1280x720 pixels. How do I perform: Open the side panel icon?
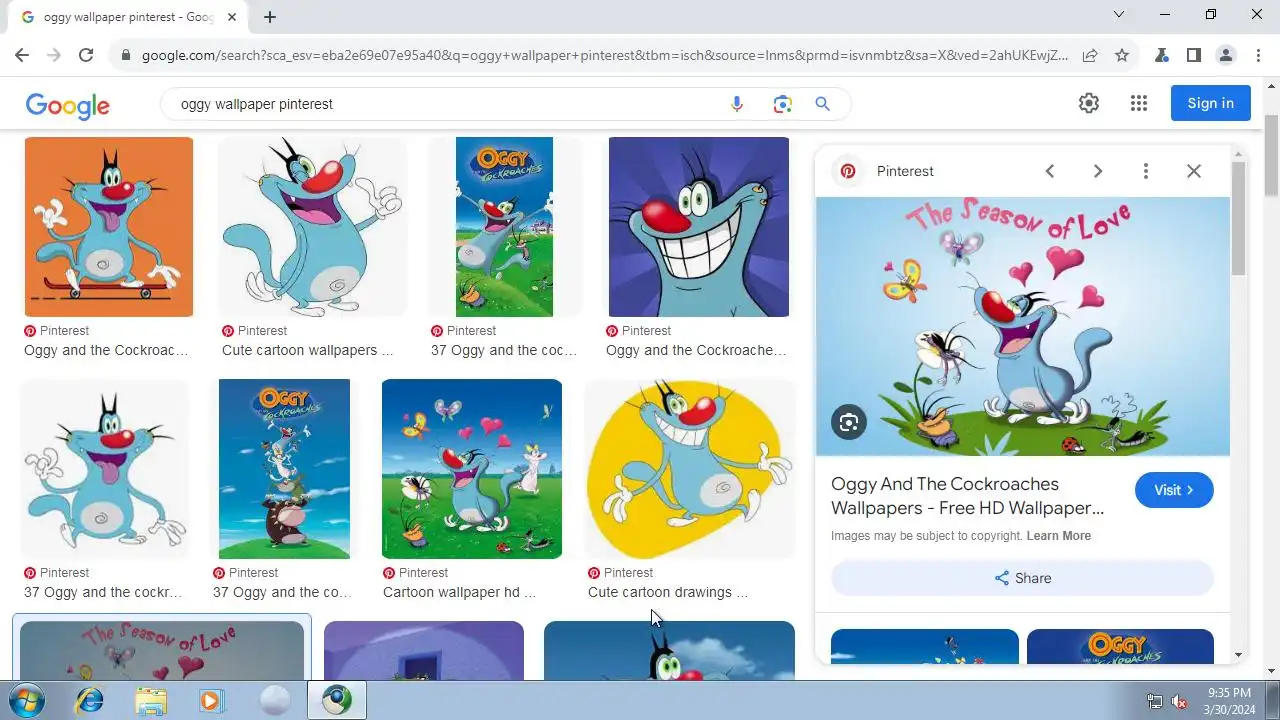coord(1194,55)
